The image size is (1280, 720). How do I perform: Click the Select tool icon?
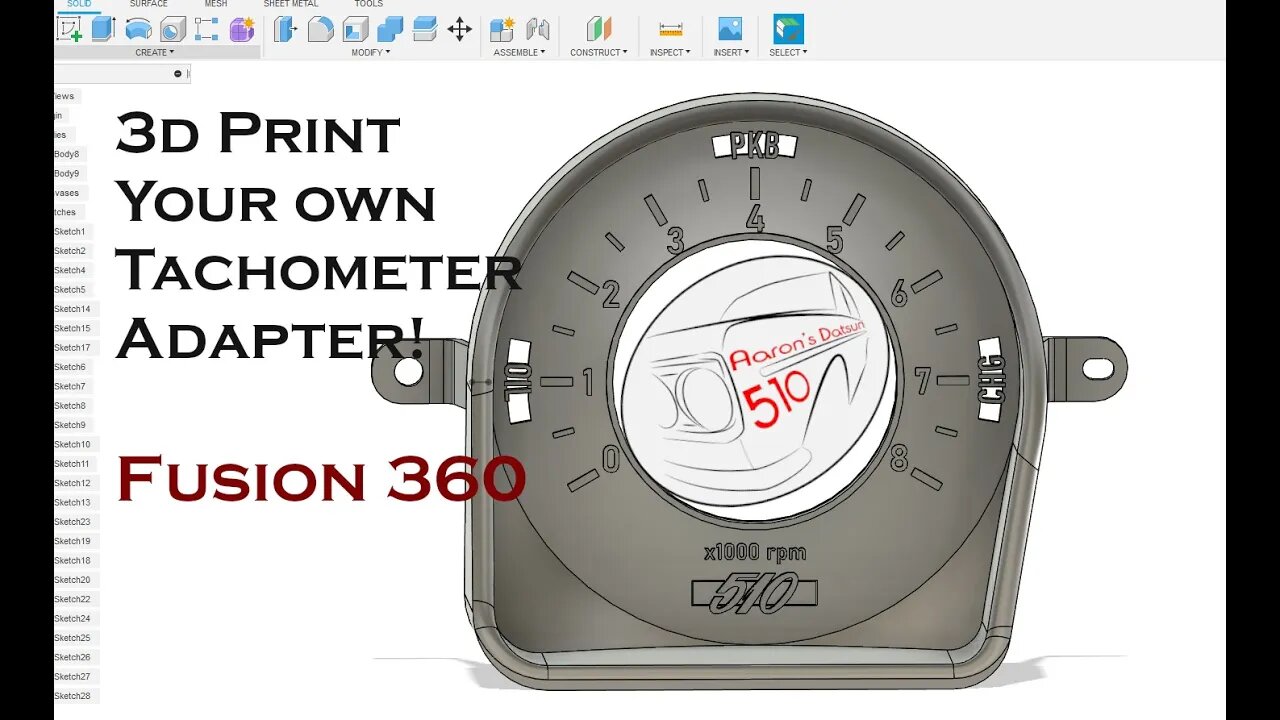(x=788, y=29)
